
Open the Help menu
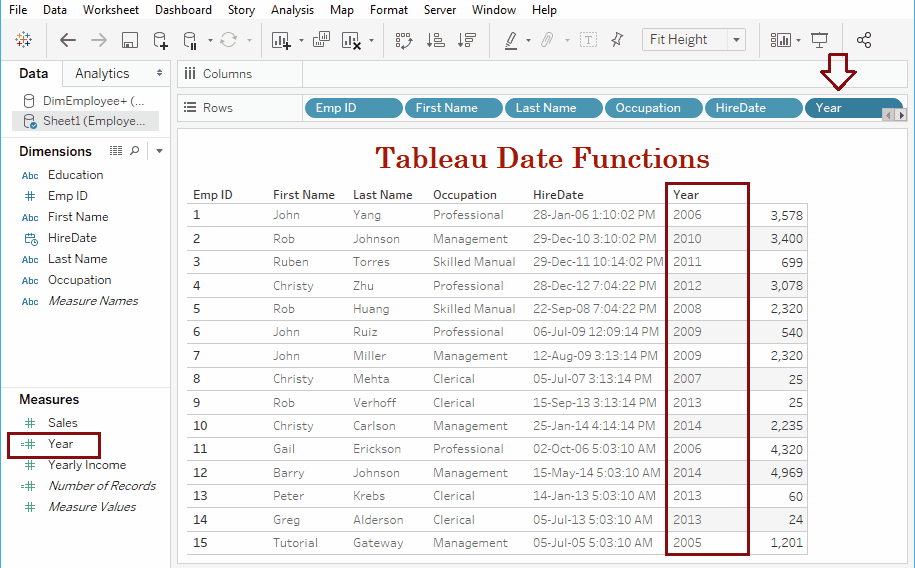(544, 10)
